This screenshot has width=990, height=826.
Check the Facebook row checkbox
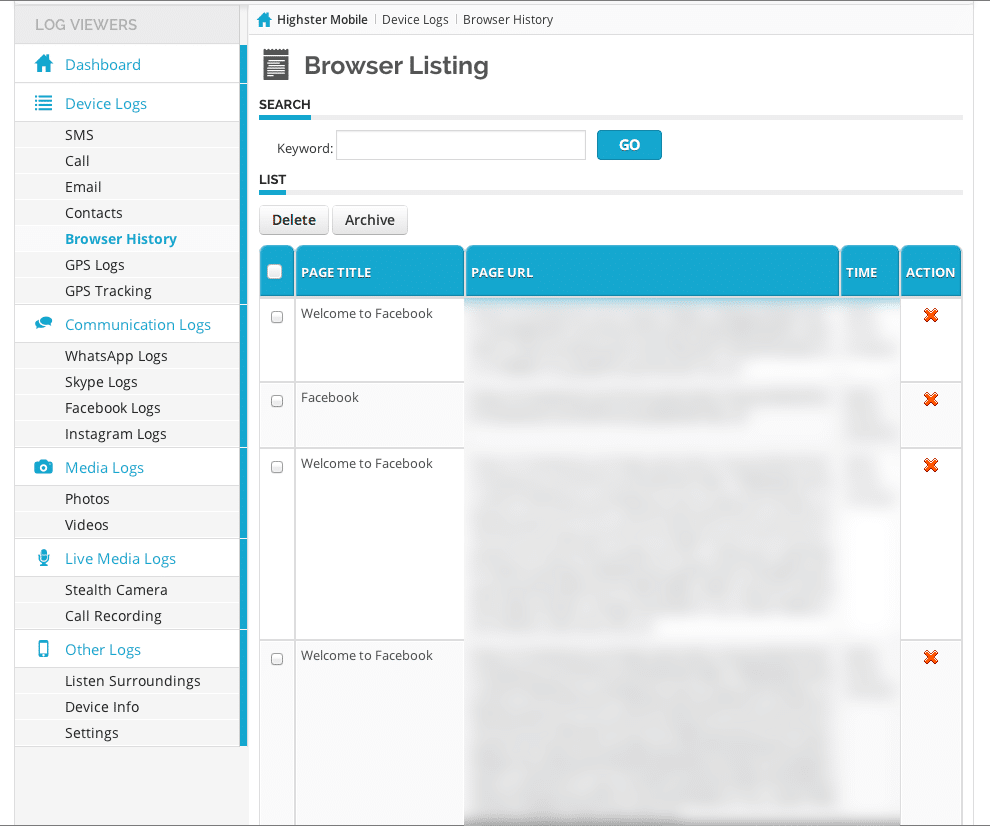click(x=277, y=401)
